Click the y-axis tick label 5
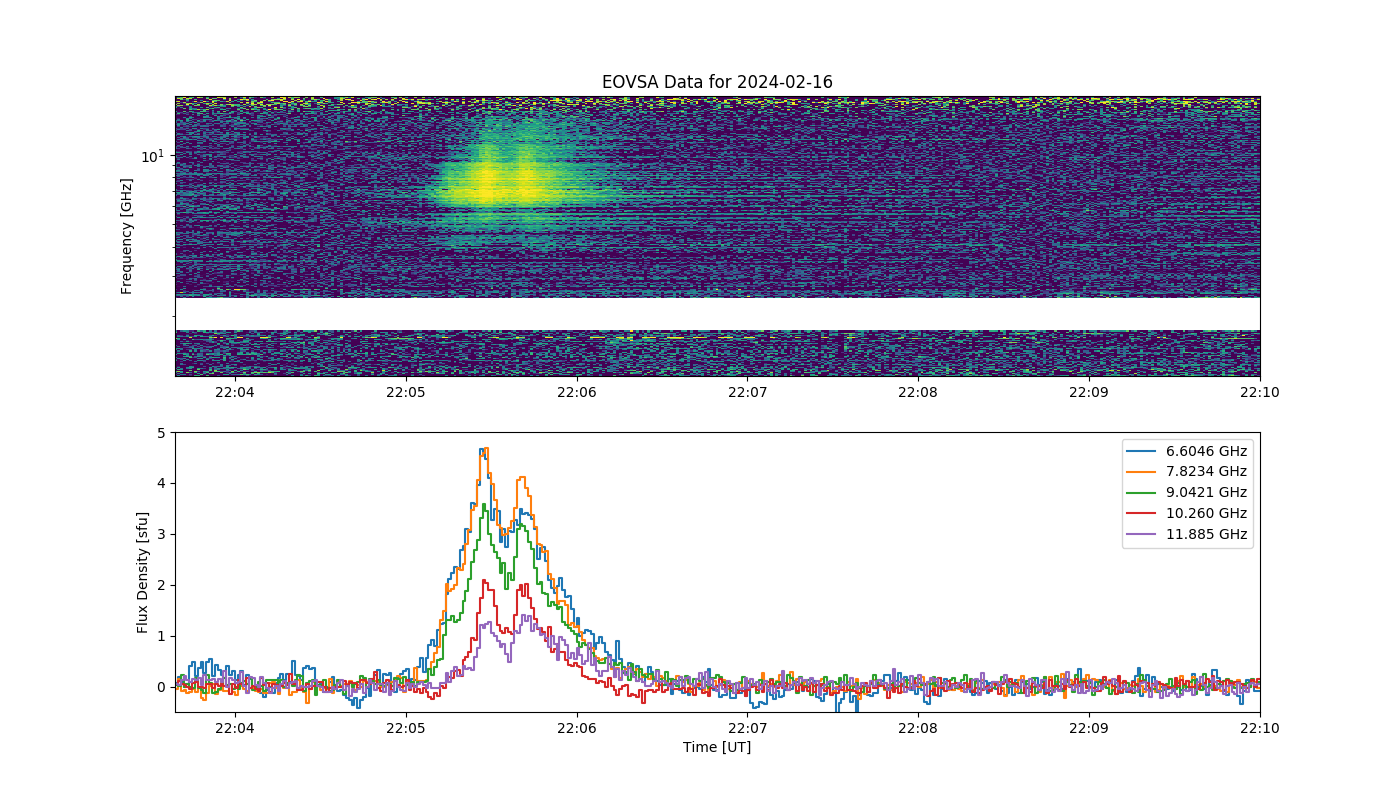The image size is (1400, 800). point(161,433)
